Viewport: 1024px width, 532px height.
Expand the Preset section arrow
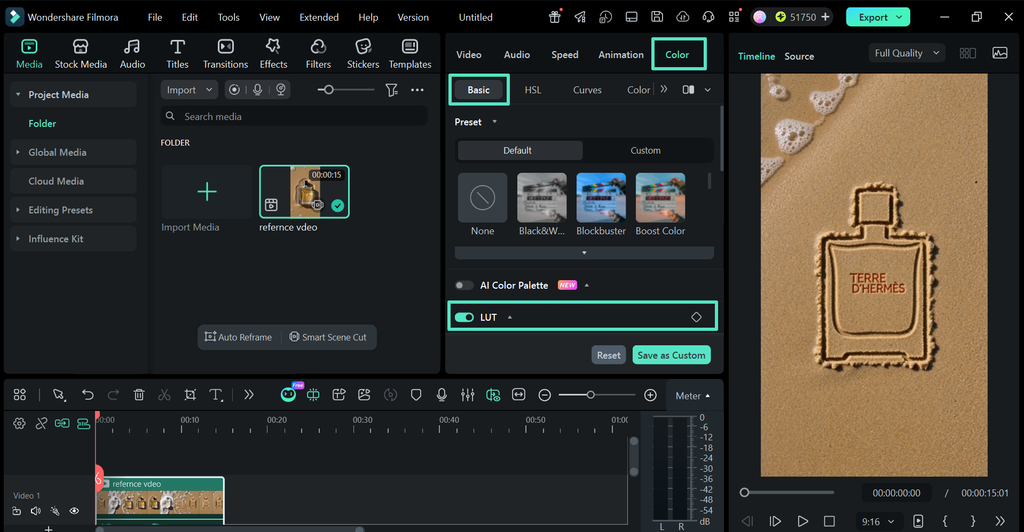494,122
